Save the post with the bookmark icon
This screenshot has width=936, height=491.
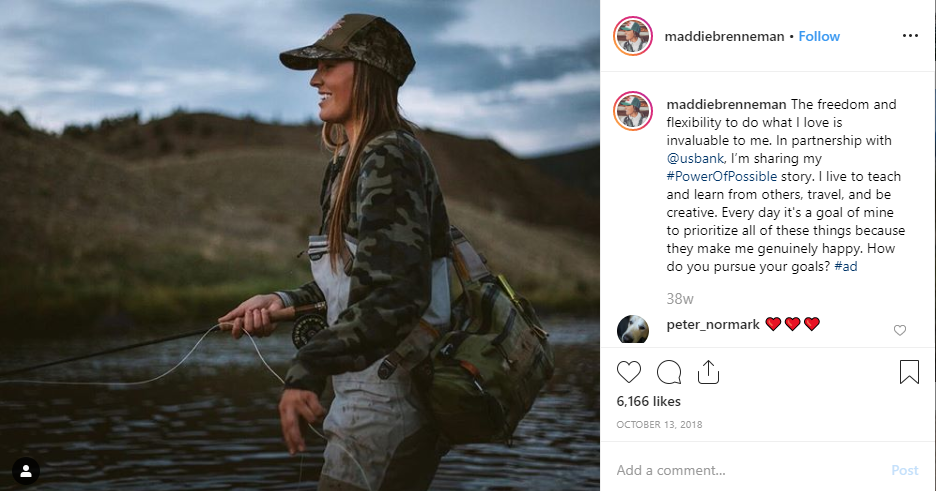tap(909, 372)
